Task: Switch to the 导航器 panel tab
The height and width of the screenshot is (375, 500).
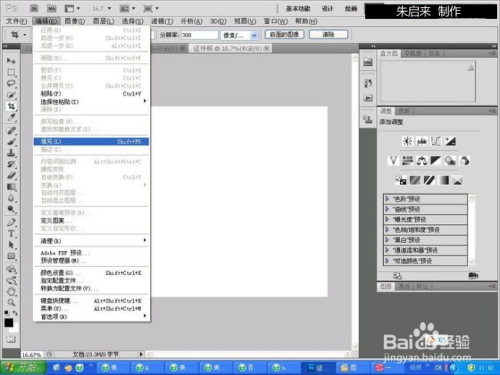Action: pos(413,53)
